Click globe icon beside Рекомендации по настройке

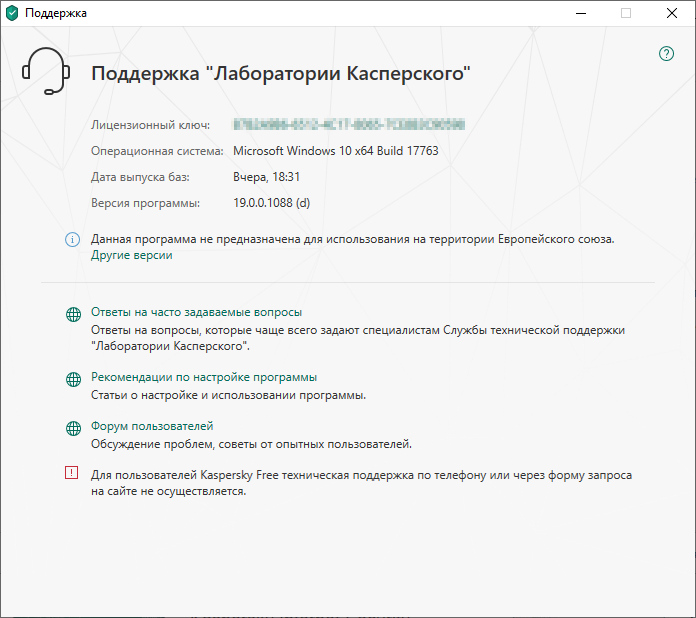pos(73,379)
